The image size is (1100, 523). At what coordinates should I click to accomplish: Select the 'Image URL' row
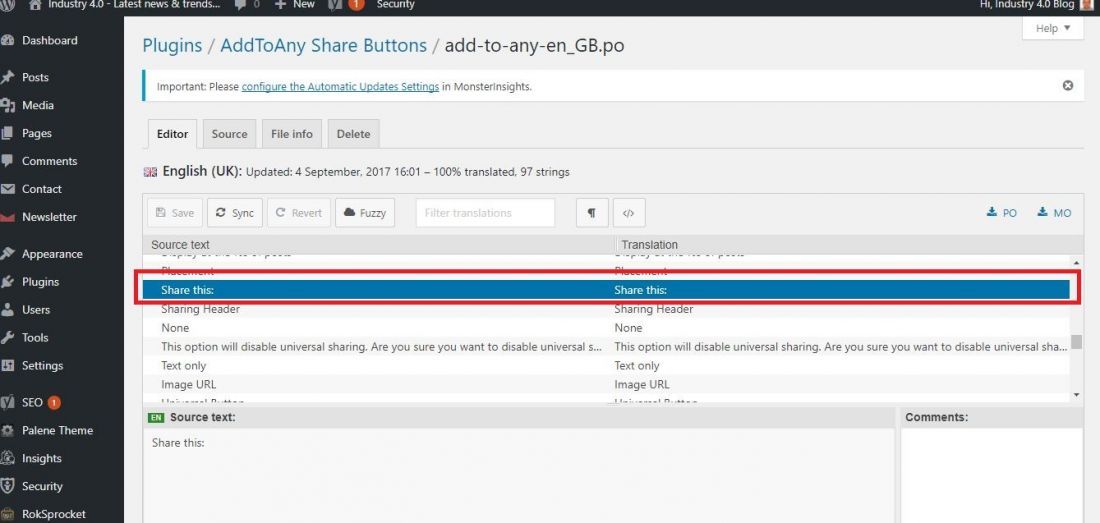pos(606,385)
